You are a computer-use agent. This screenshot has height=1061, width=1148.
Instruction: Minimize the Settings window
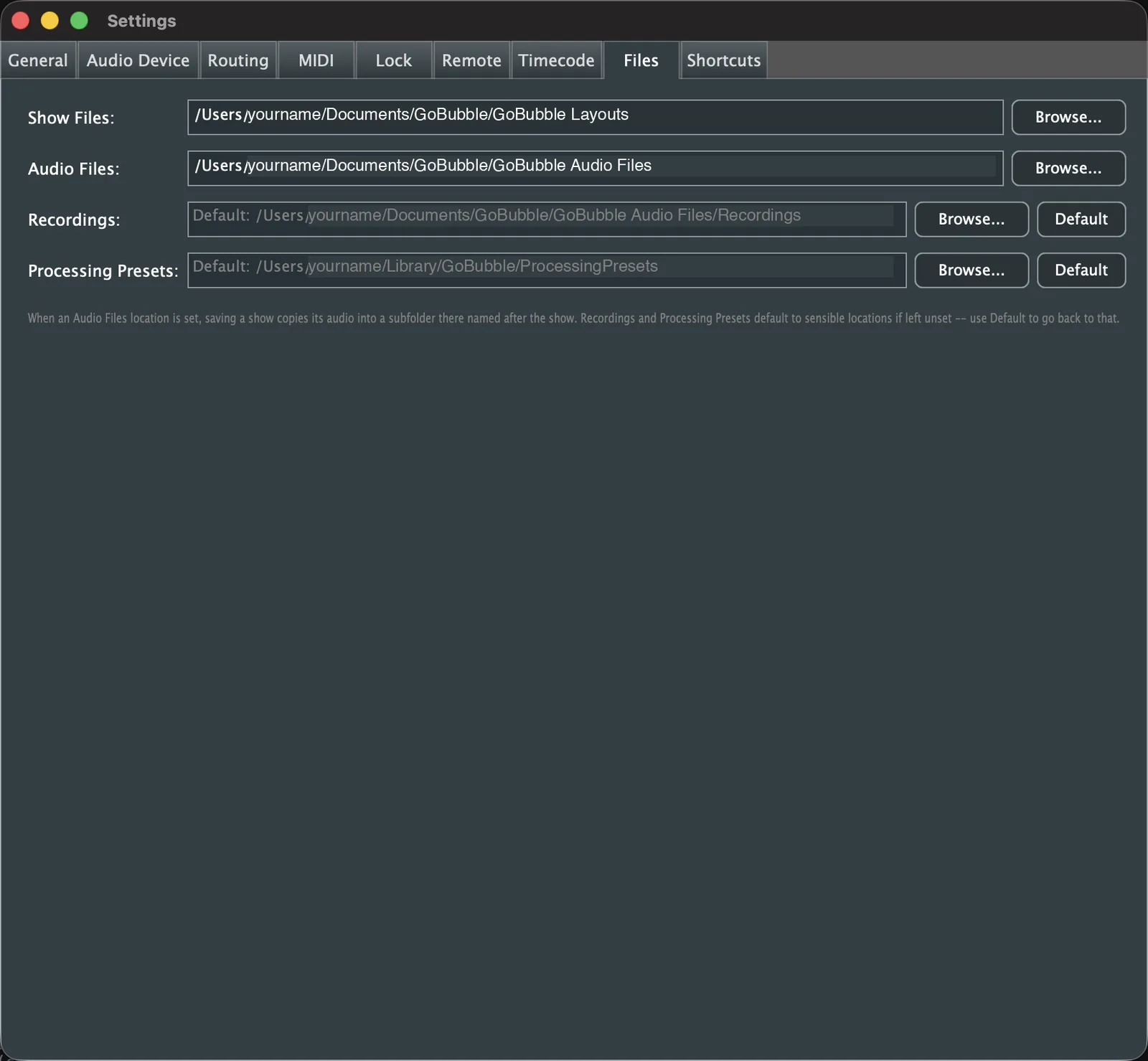click(50, 21)
